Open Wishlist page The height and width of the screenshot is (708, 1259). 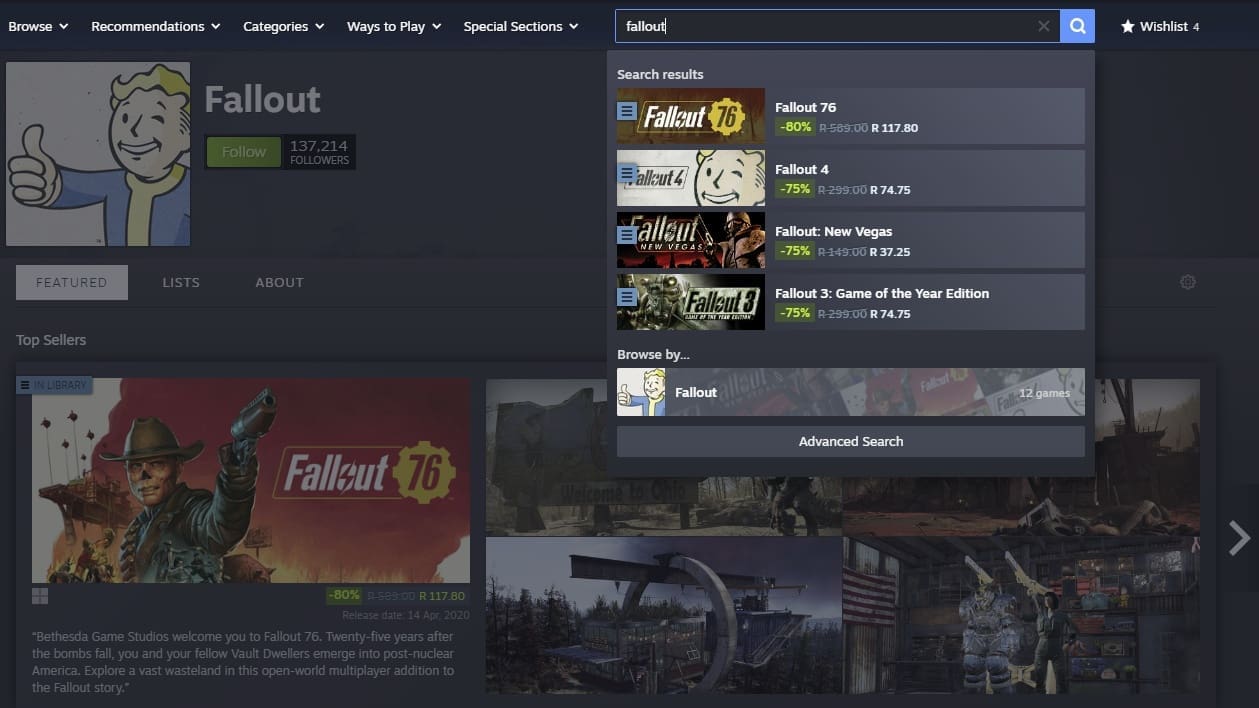tap(1160, 26)
